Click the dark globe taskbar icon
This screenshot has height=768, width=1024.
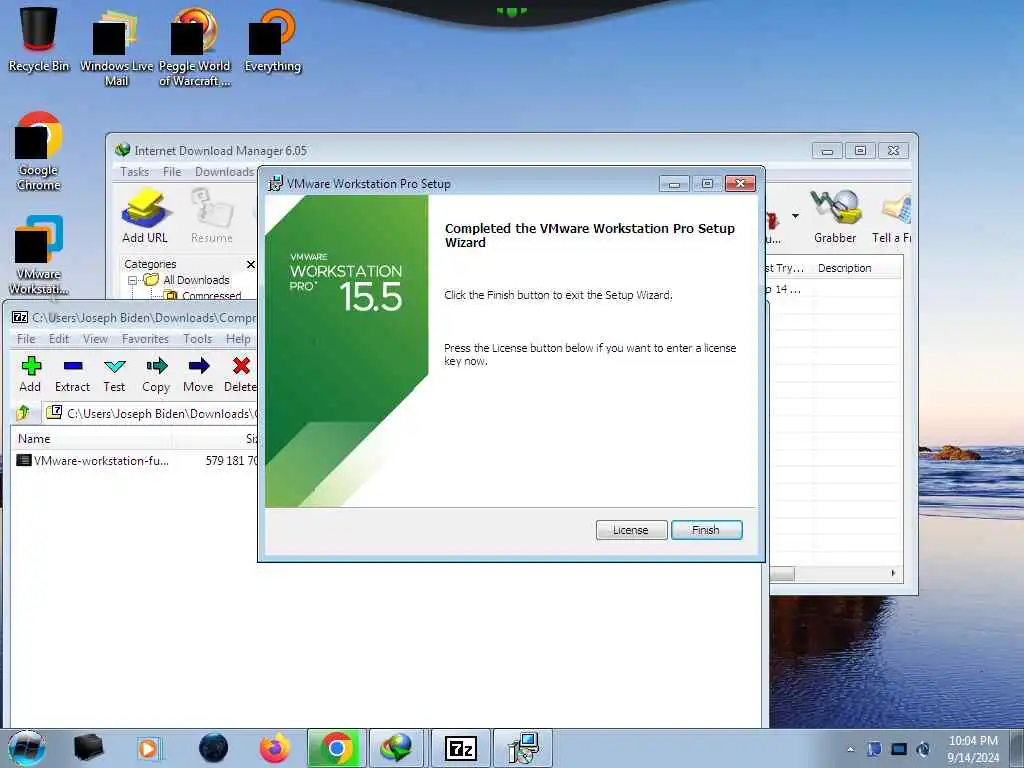(214, 748)
